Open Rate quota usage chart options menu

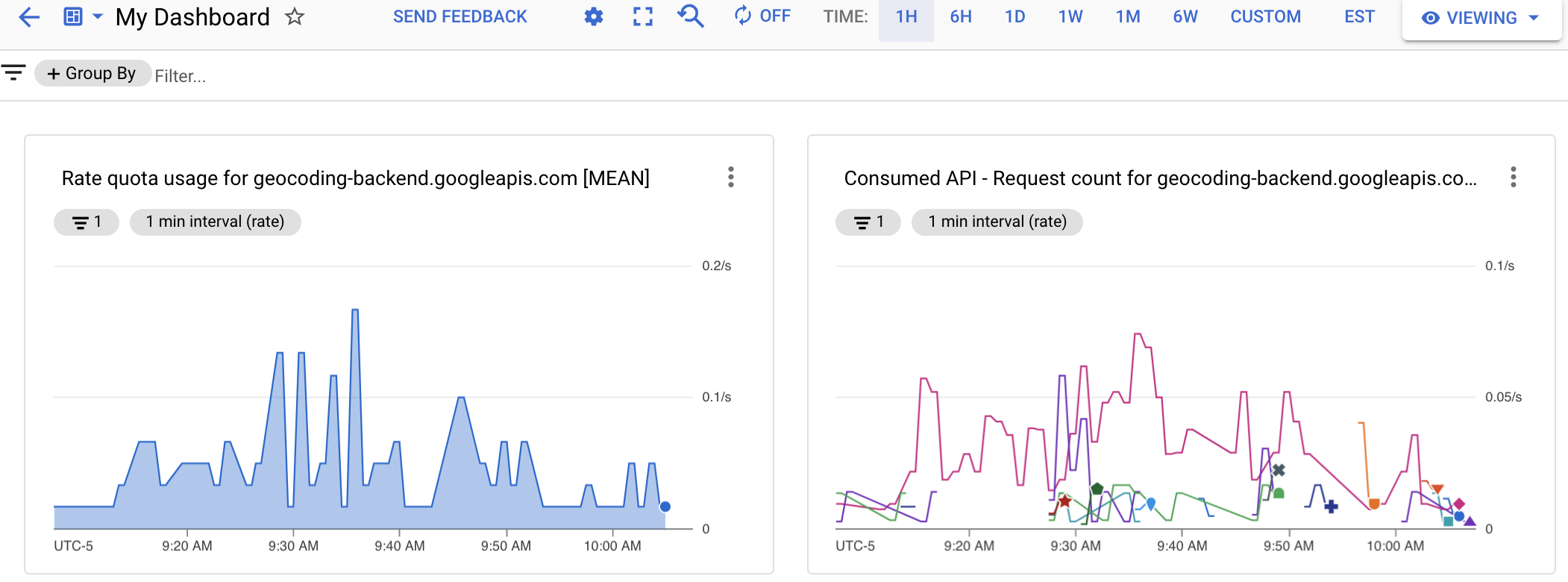click(x=730, y=177)
